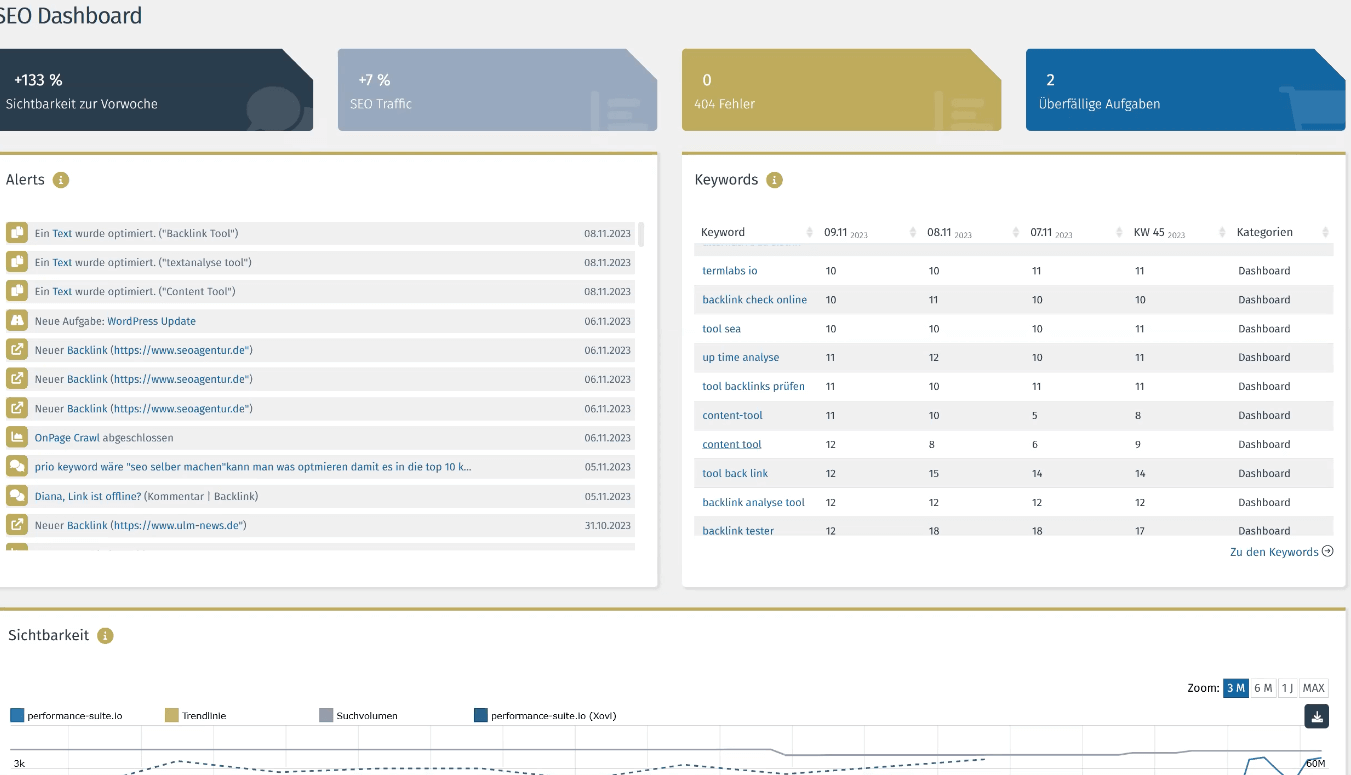Click the ulm-news.de backlink alert icon
1351x775 pixels.
coord(16,524)
